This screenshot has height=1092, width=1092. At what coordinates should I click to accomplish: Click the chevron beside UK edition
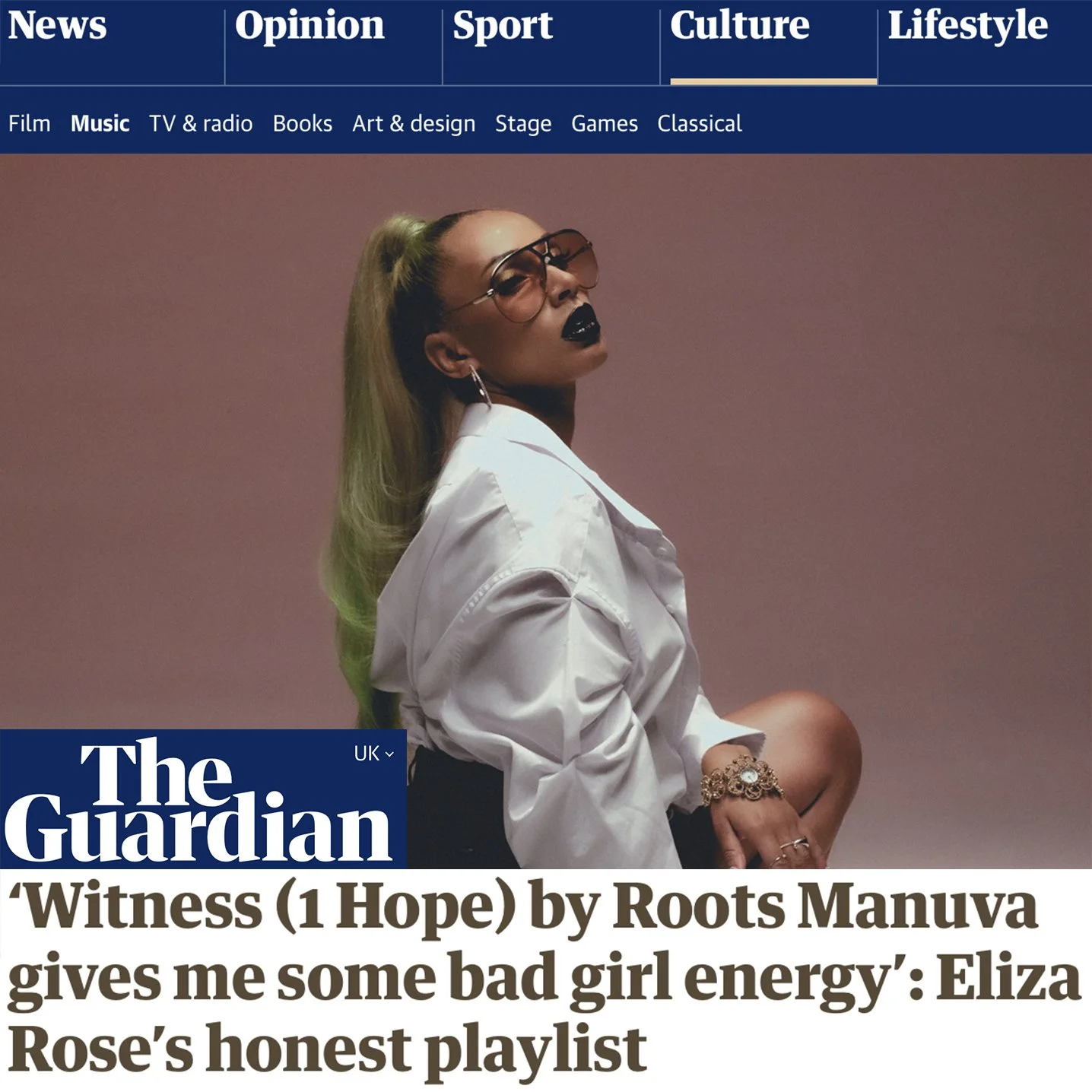tap(389, 754)
